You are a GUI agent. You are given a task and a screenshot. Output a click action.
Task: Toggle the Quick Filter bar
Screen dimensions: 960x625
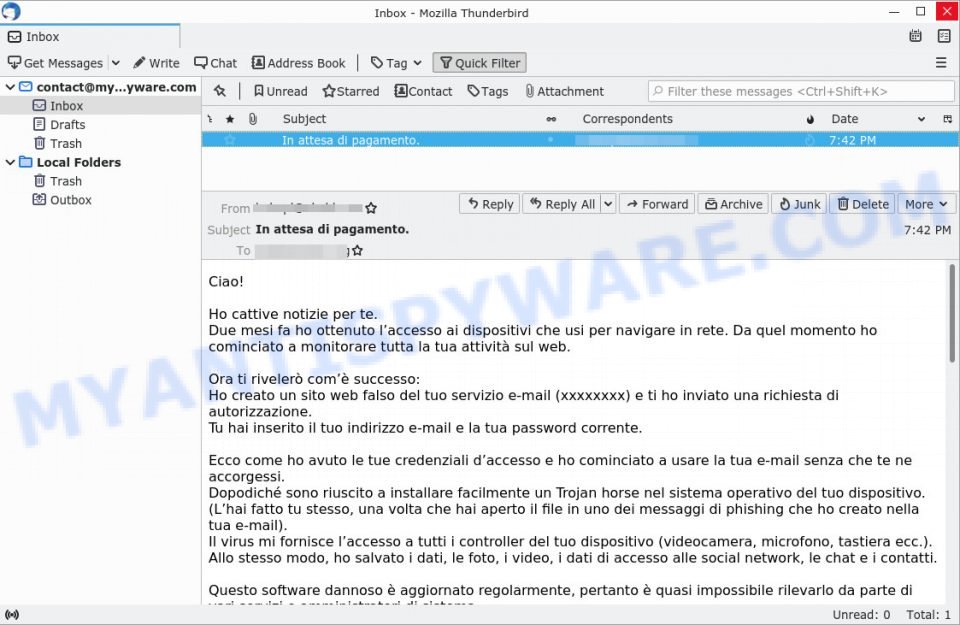point(479,63)
